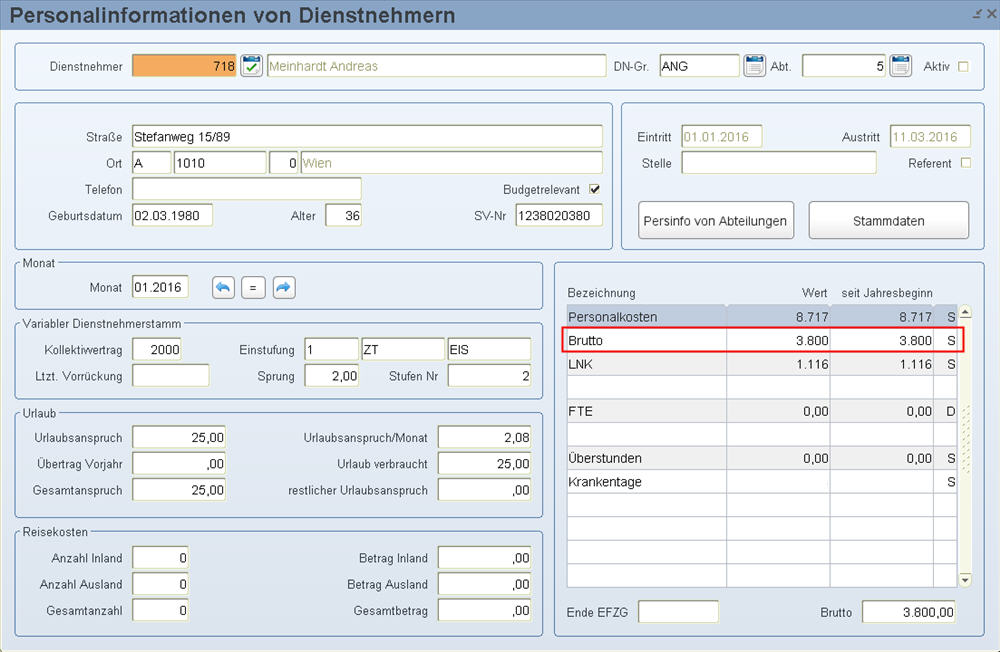Click the seit Jahresbeginn column header
This screenshot has height=652, width=1000.
click(886, 293)
